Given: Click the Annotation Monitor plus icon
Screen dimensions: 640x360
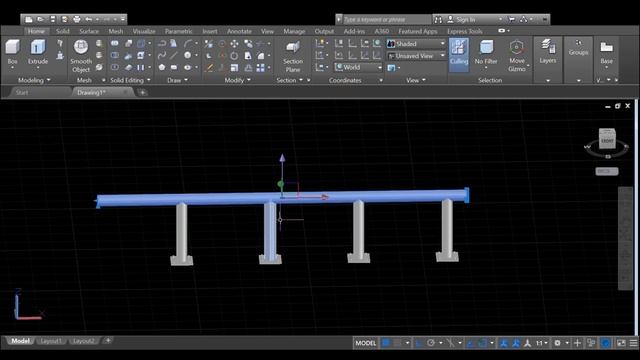Looking at the screenshot, I should click(x=577, y=343).
